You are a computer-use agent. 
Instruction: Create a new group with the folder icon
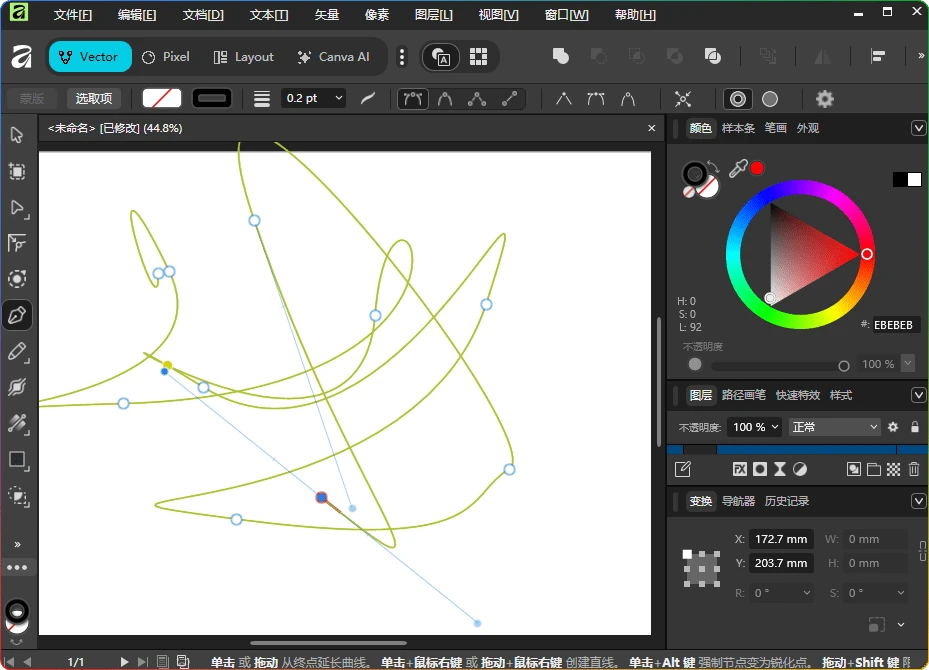[x=874, y=468]
